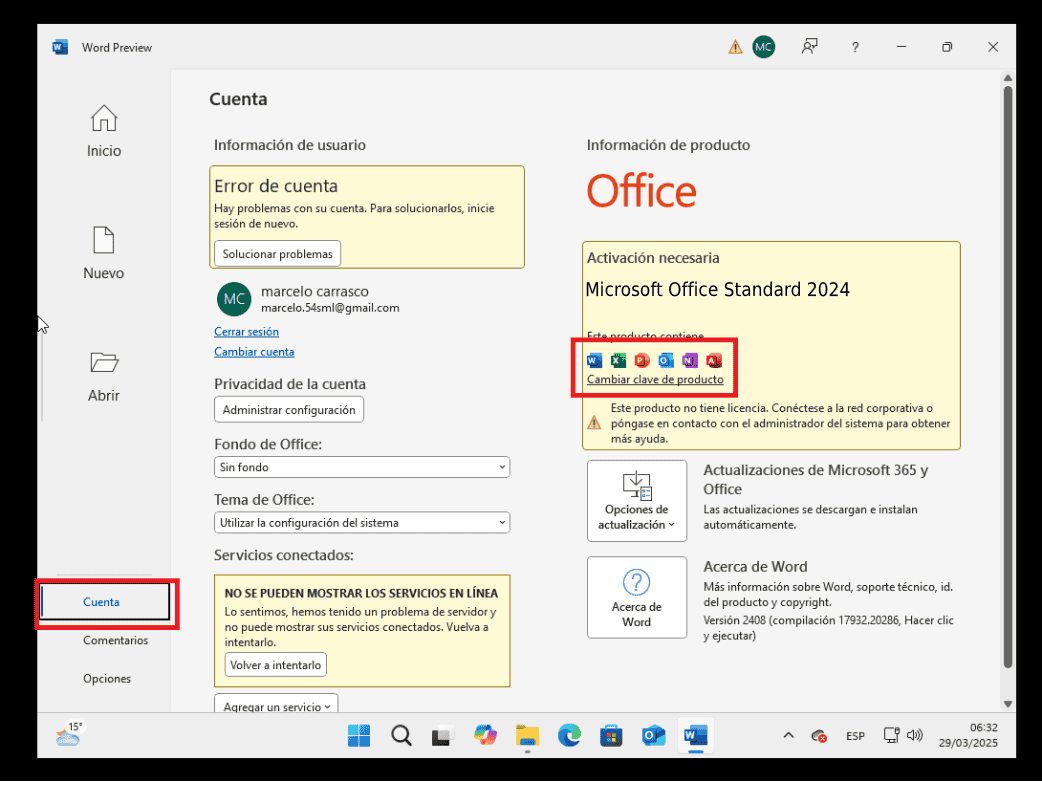Open the Abrir section
Viewport: 1042px width, 791px height.
[x=104, y=375]
